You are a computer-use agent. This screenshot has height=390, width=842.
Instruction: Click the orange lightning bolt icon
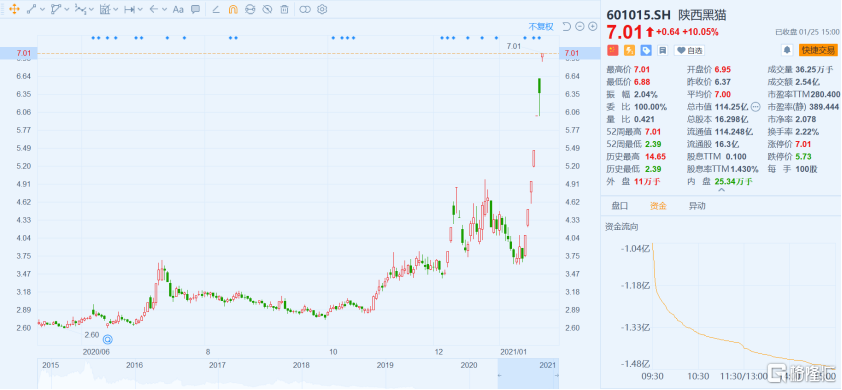click(629, 50)
